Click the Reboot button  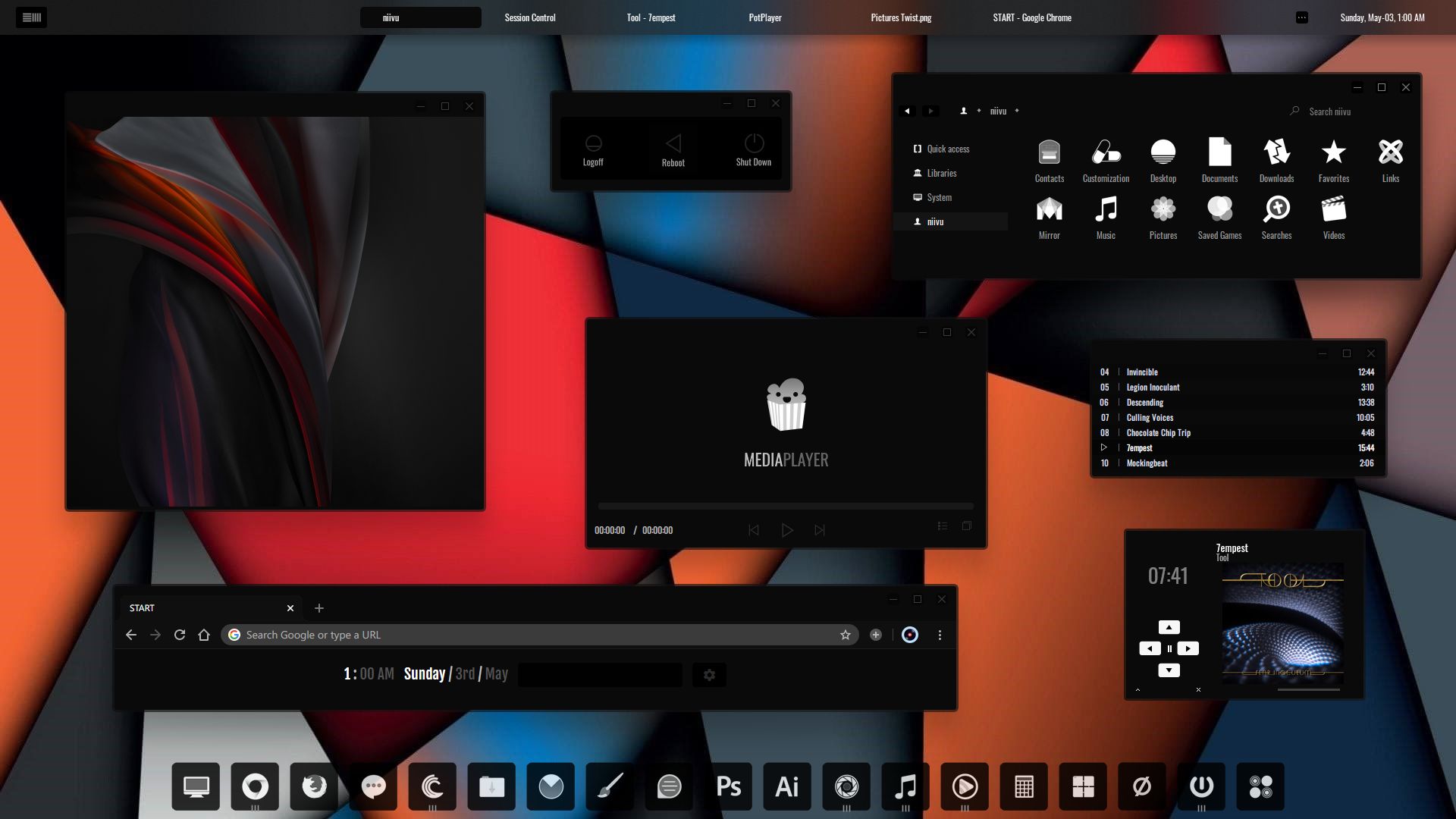(x=673, y=149)
